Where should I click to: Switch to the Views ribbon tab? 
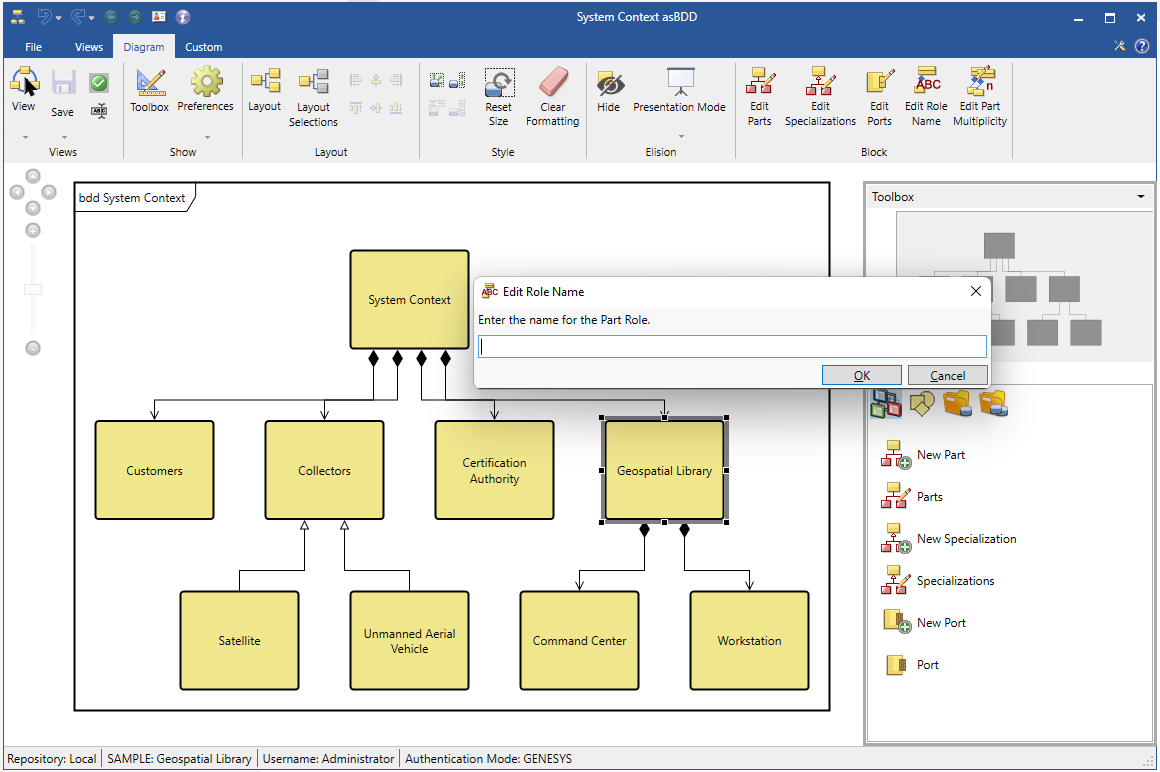pyautogui.click(x=89, y=47)
